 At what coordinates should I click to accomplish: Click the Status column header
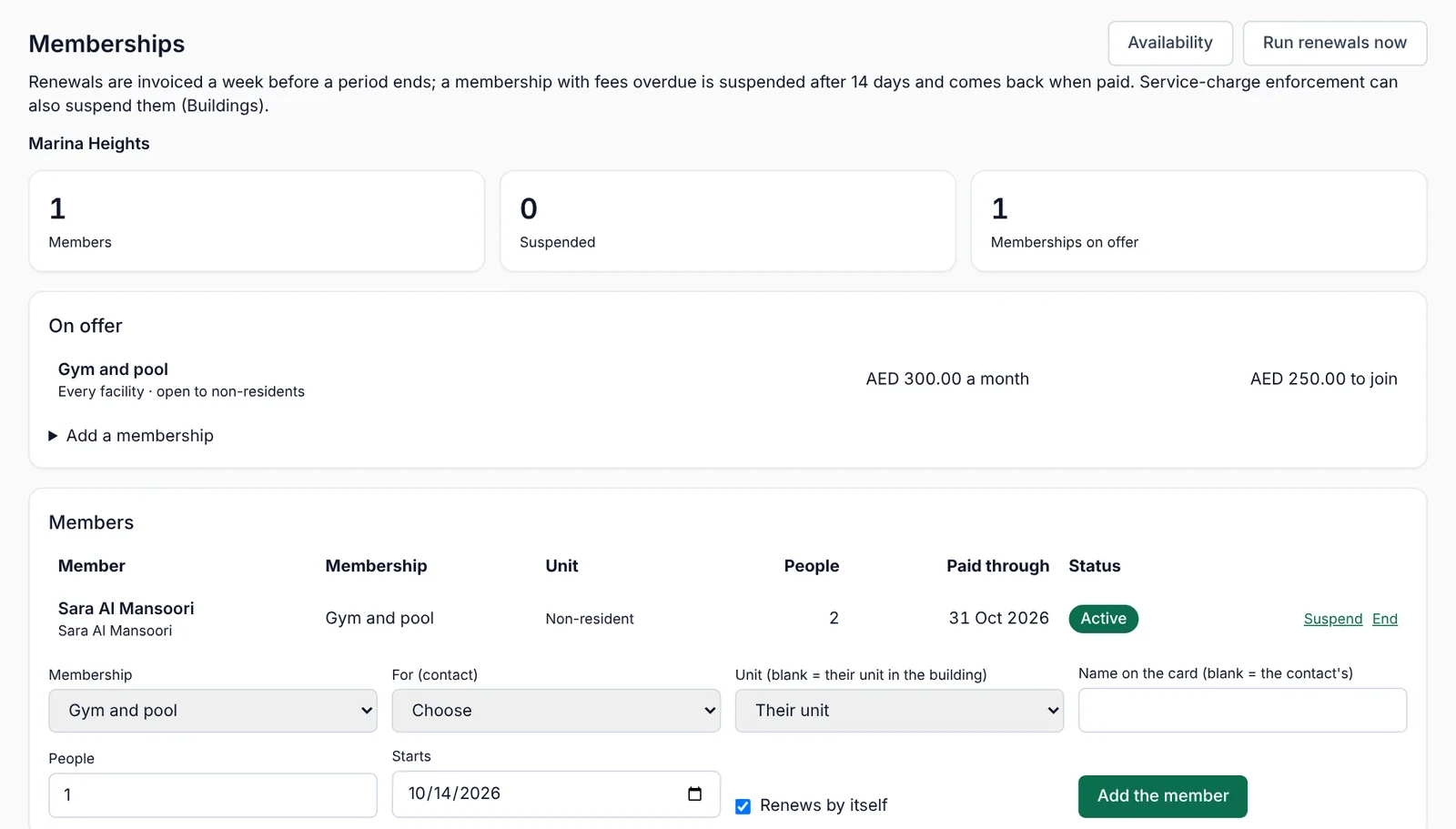pos(1095,566)
